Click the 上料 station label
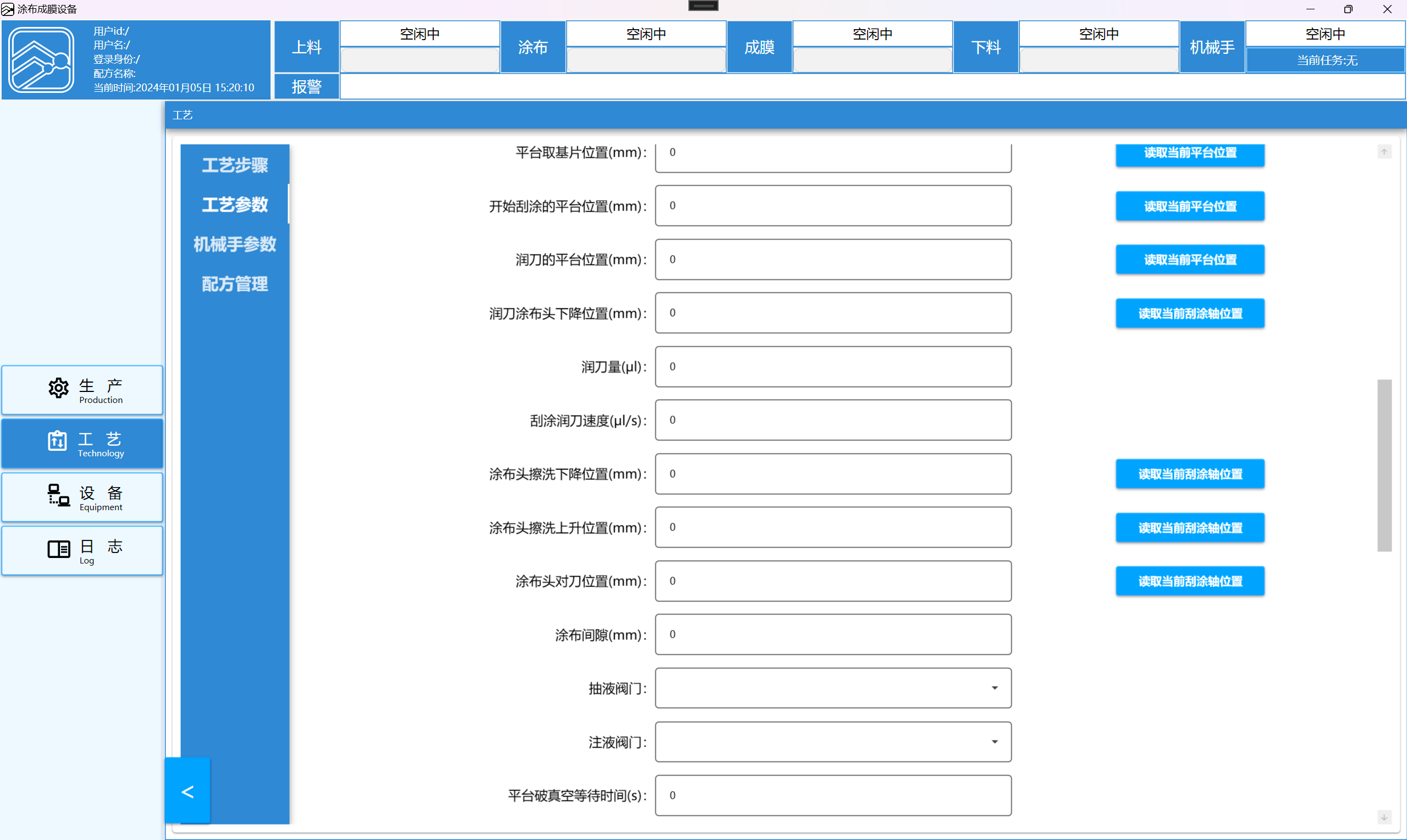The width and height of the screenshot is (1407, 840). (307, 47)
